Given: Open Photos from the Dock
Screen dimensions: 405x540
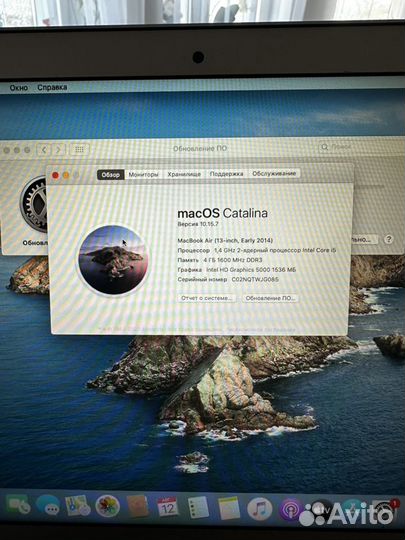Looking at the screenshot, I should 107,506.
